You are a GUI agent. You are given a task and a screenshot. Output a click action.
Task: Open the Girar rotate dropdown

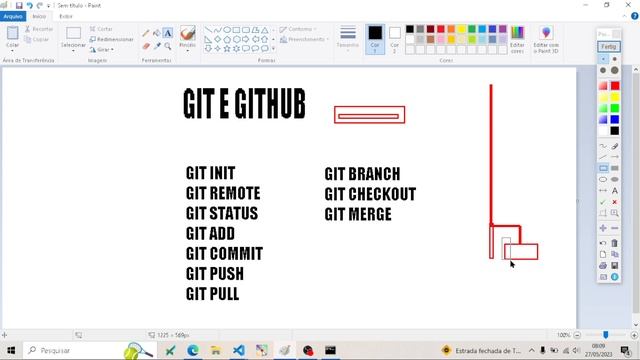102,50
